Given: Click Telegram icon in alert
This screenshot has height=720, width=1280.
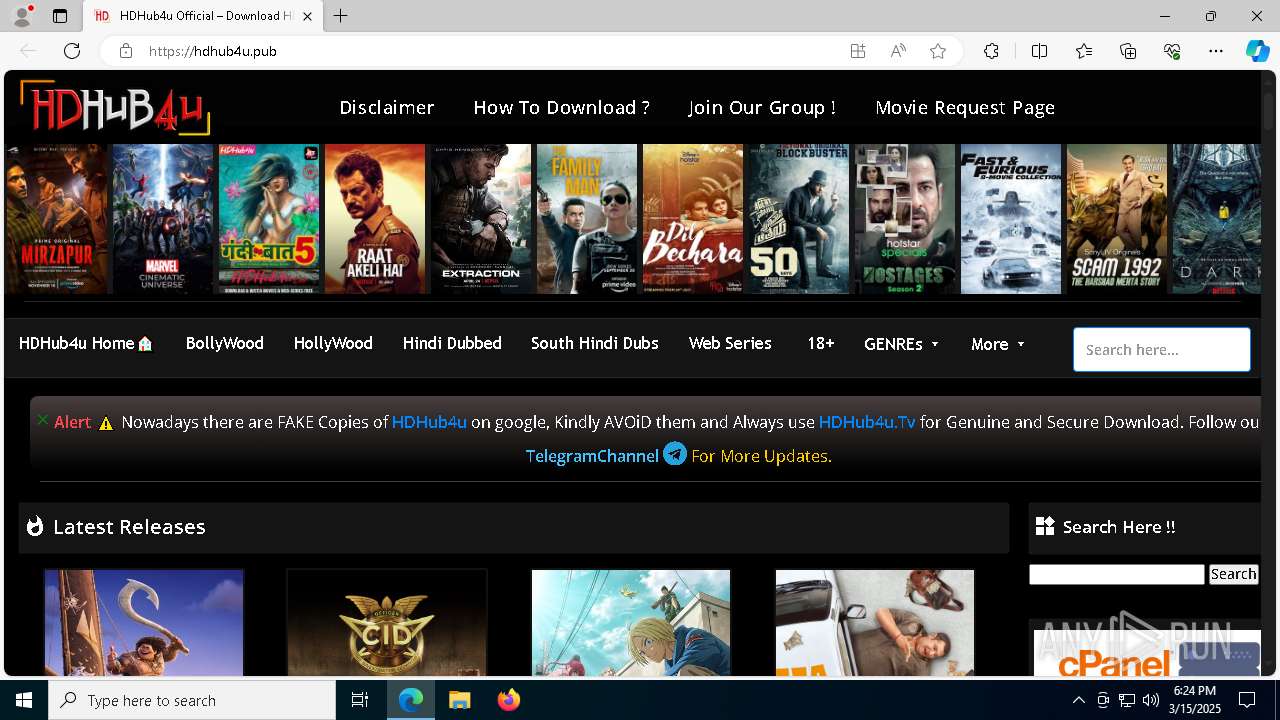Looking at the screenshot, I should click(x=675, y=454).
